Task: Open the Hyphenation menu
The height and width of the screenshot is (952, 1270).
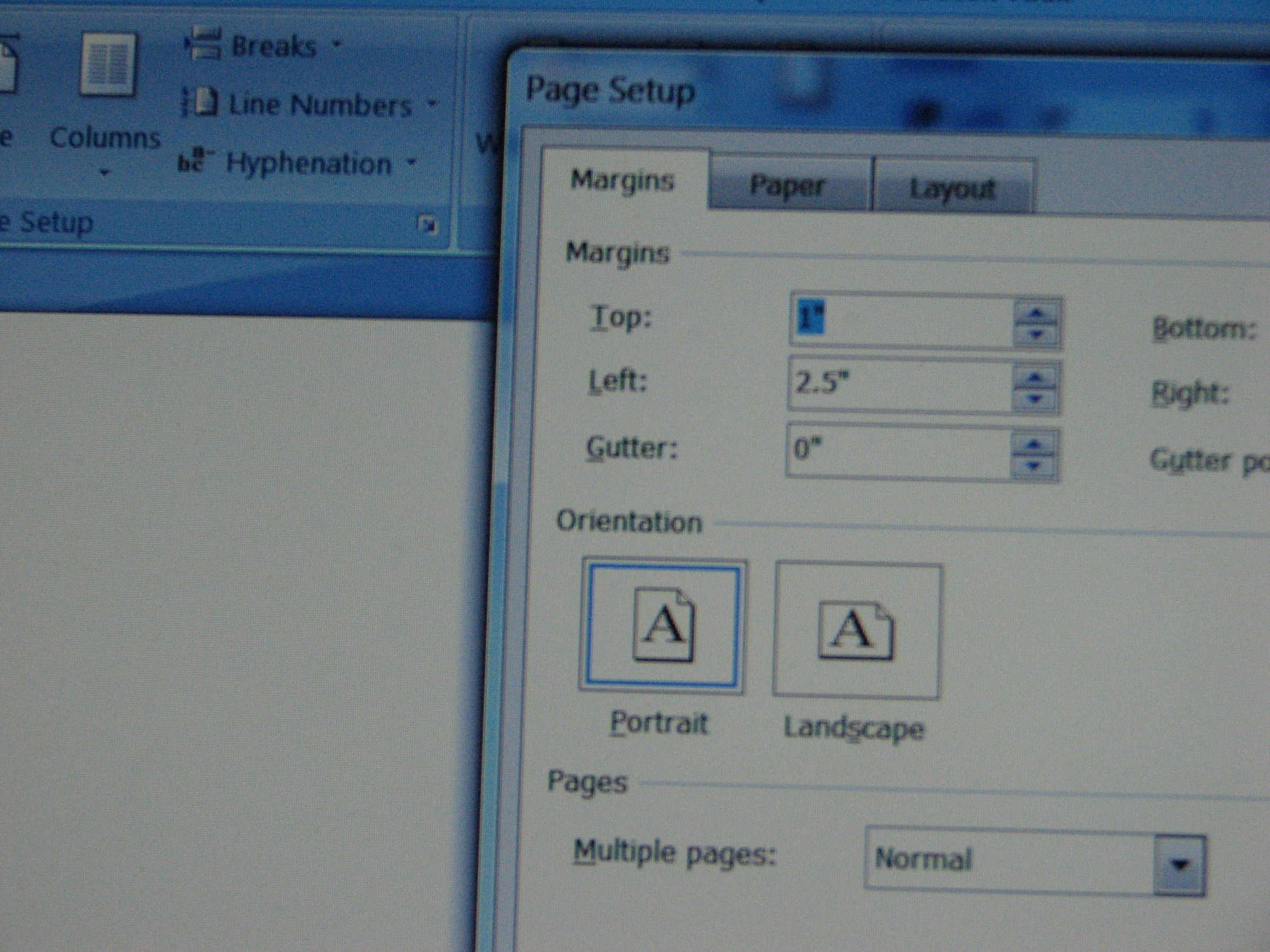Action: 298,163
